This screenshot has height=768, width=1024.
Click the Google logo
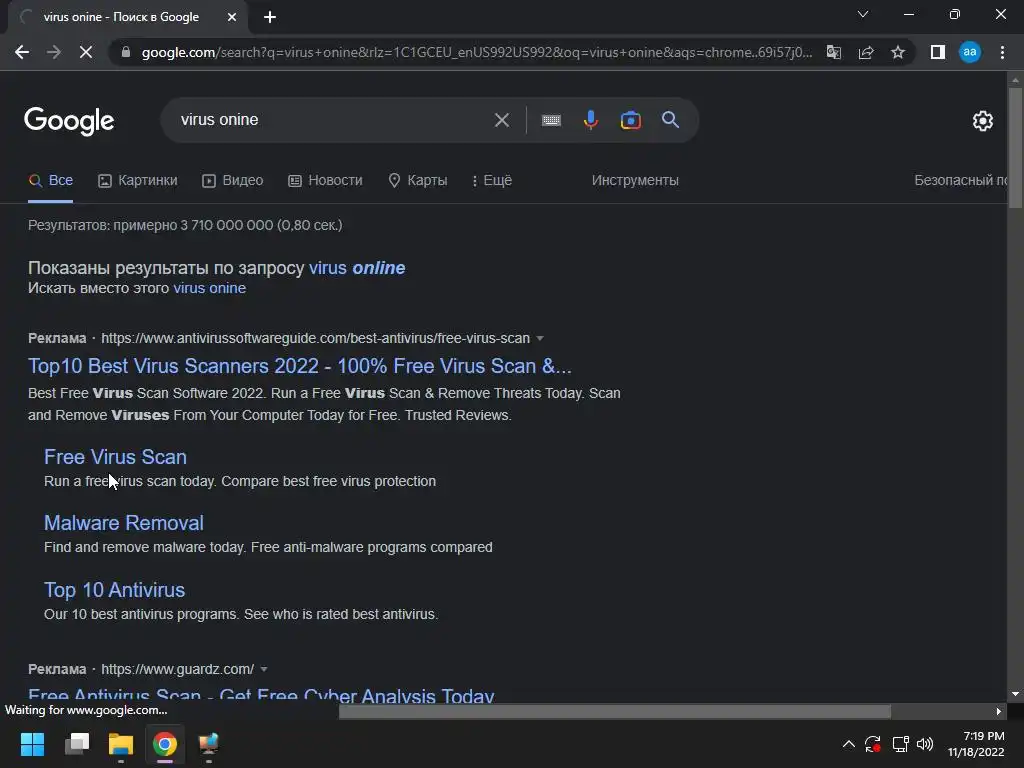click(x=69, y=121)
